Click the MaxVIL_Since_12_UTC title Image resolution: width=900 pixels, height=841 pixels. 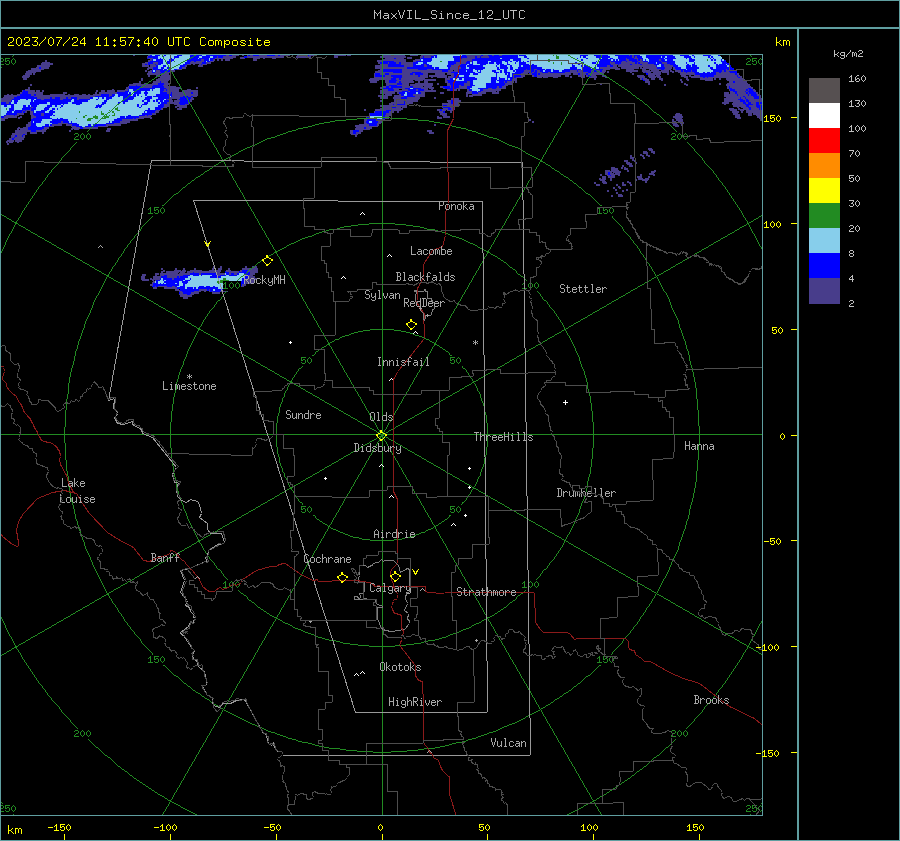(449, 15)
